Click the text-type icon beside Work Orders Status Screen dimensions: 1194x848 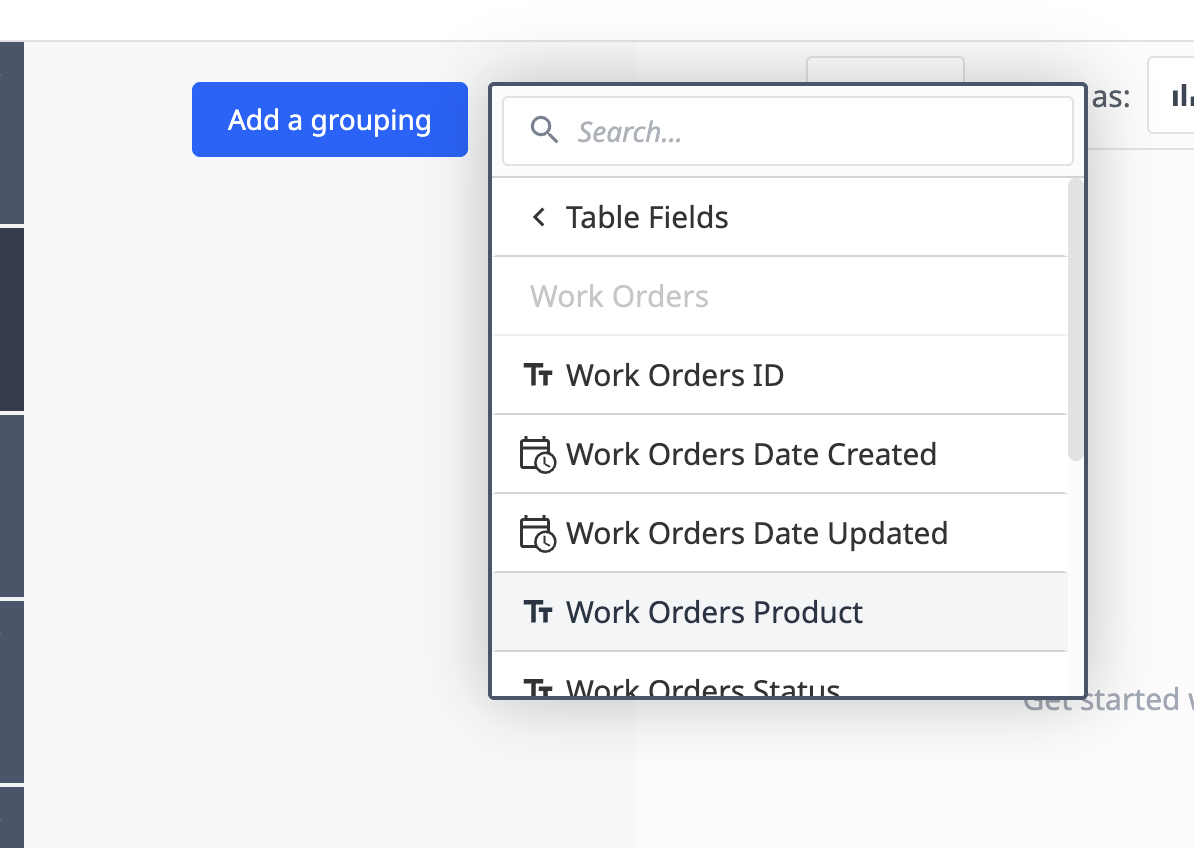[539, 688]
